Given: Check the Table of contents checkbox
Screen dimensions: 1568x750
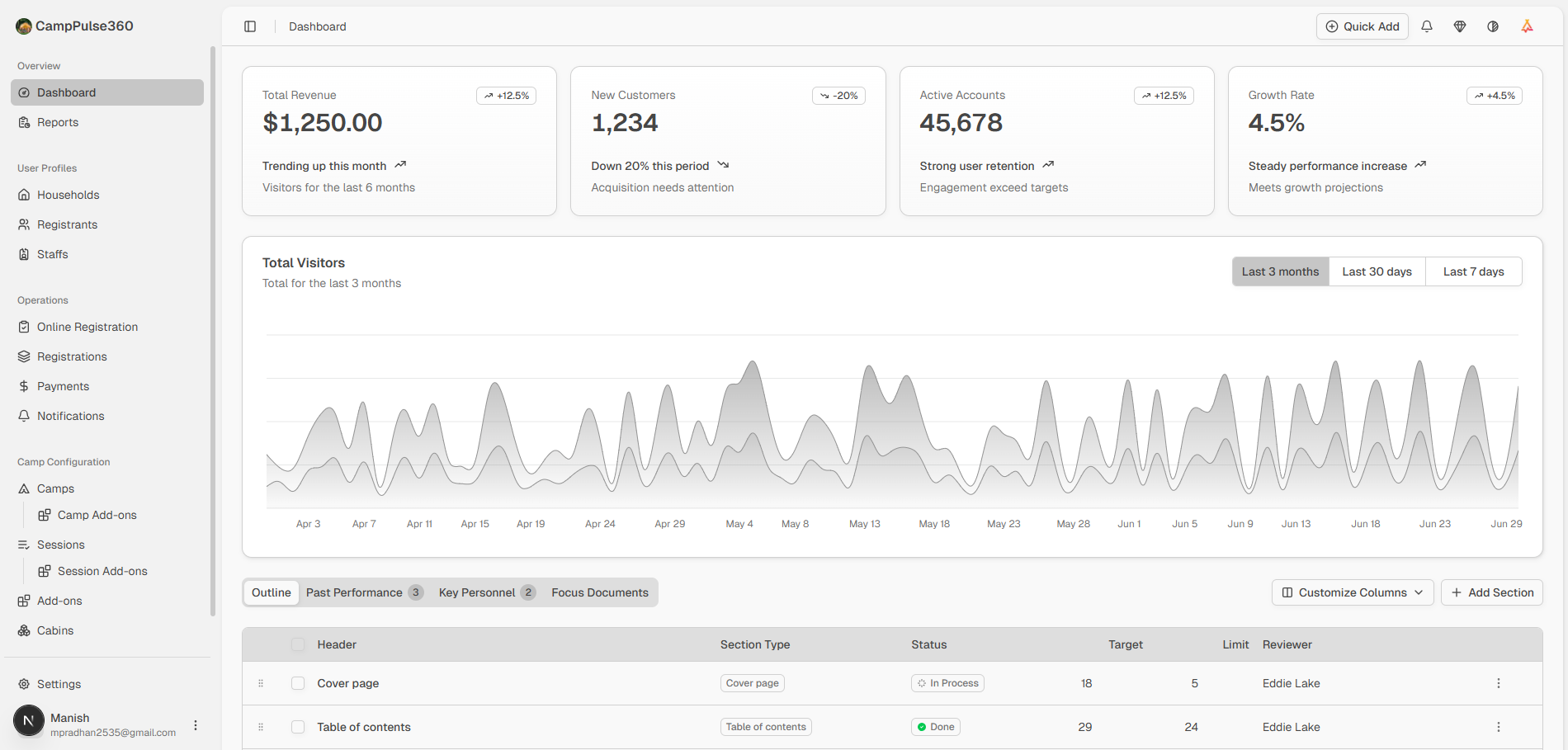Looking at the screenshot, I should coord(298,727).
